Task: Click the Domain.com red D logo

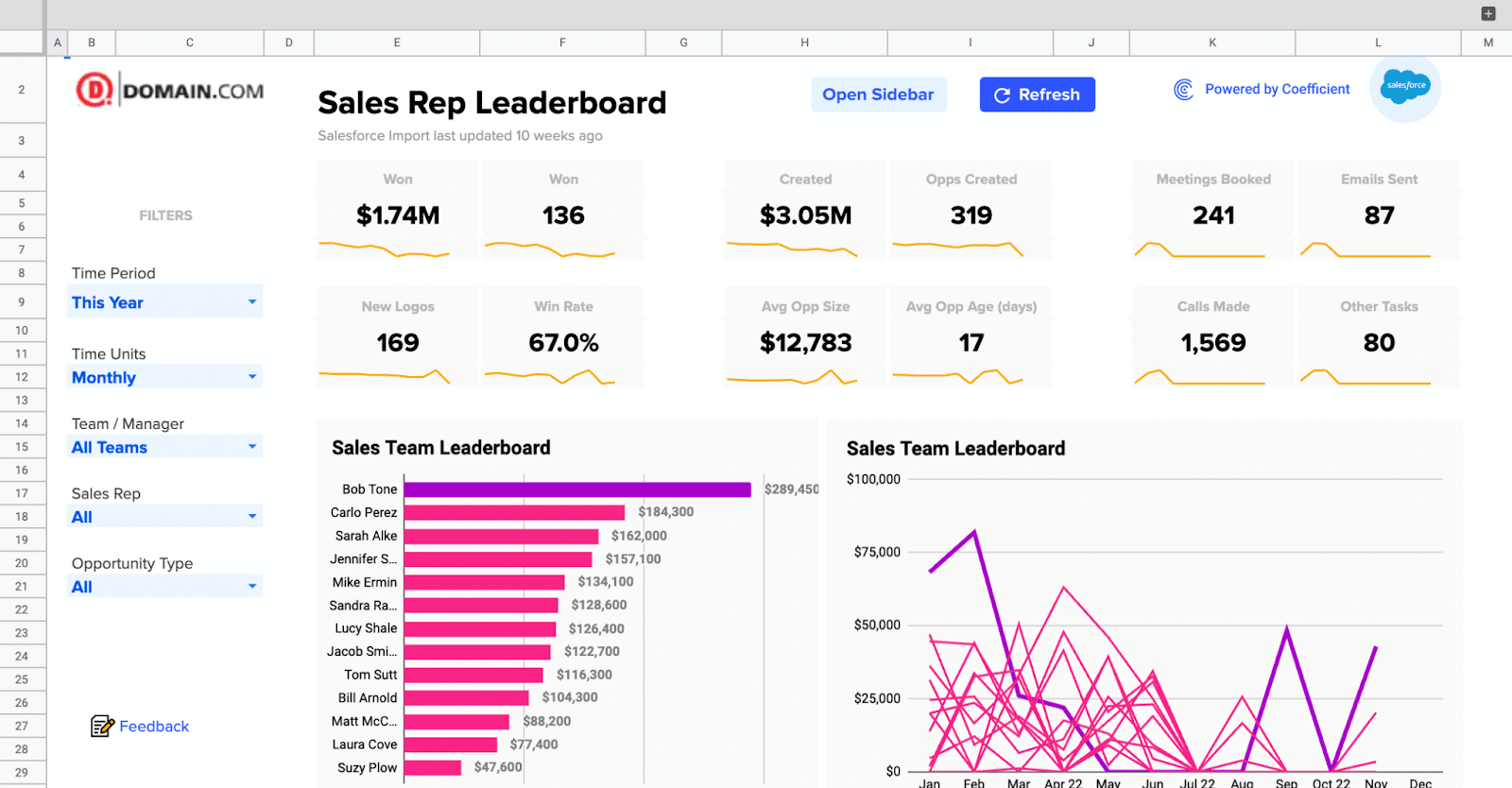Action: click(x=94, y=91)
